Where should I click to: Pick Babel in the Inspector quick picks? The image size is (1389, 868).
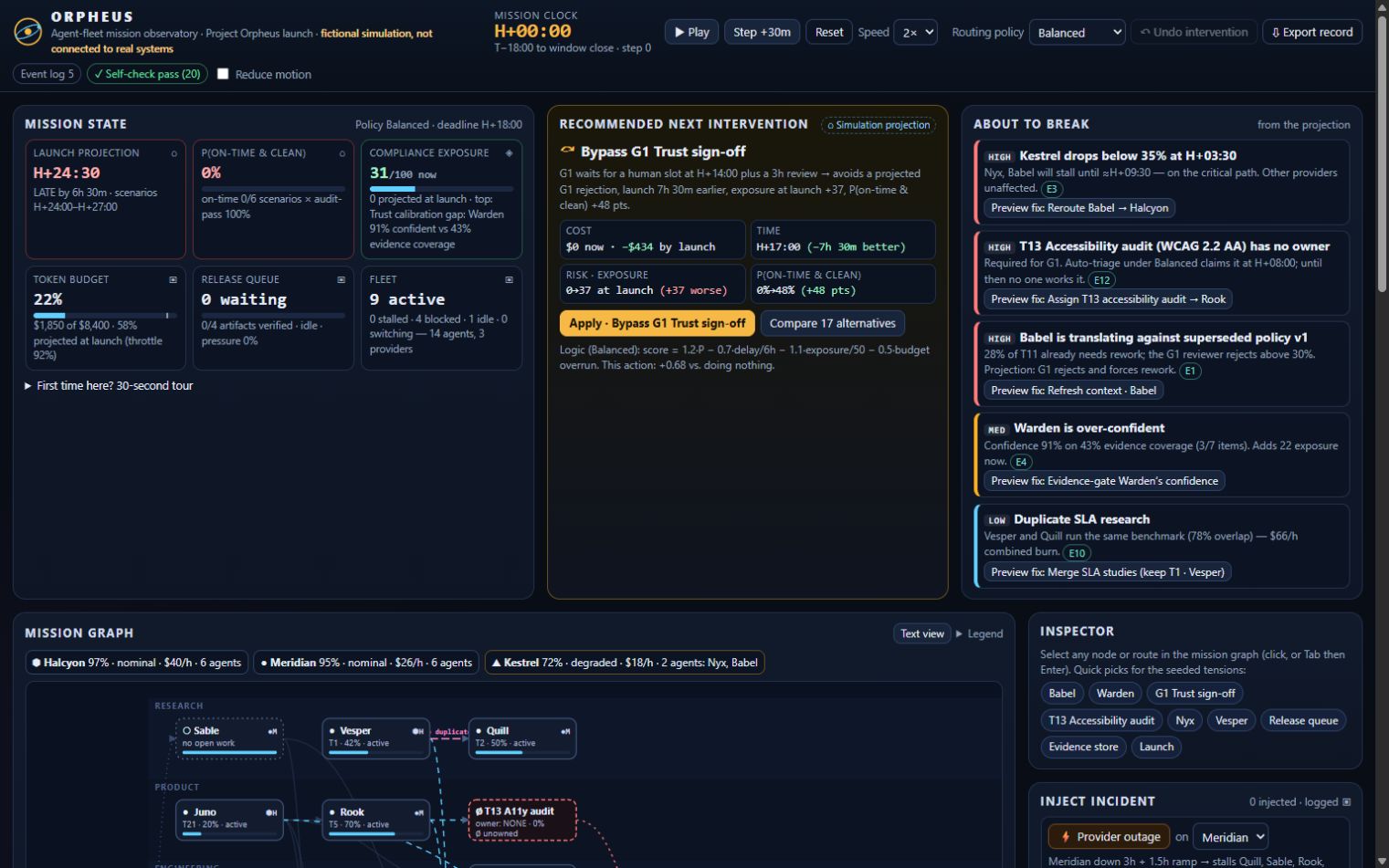(x=1062, y=694)
